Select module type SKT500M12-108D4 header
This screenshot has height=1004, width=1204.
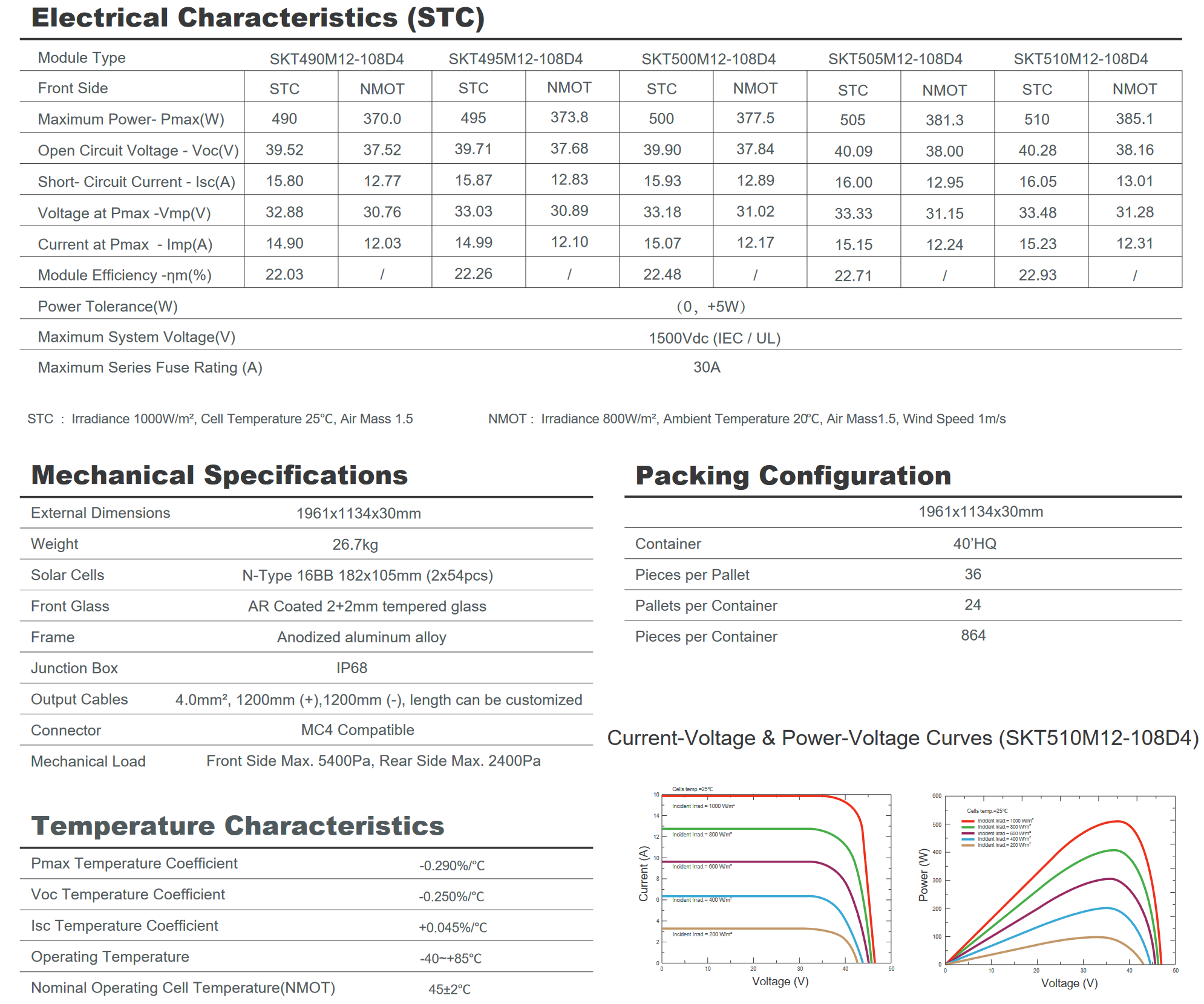(708, 59)
